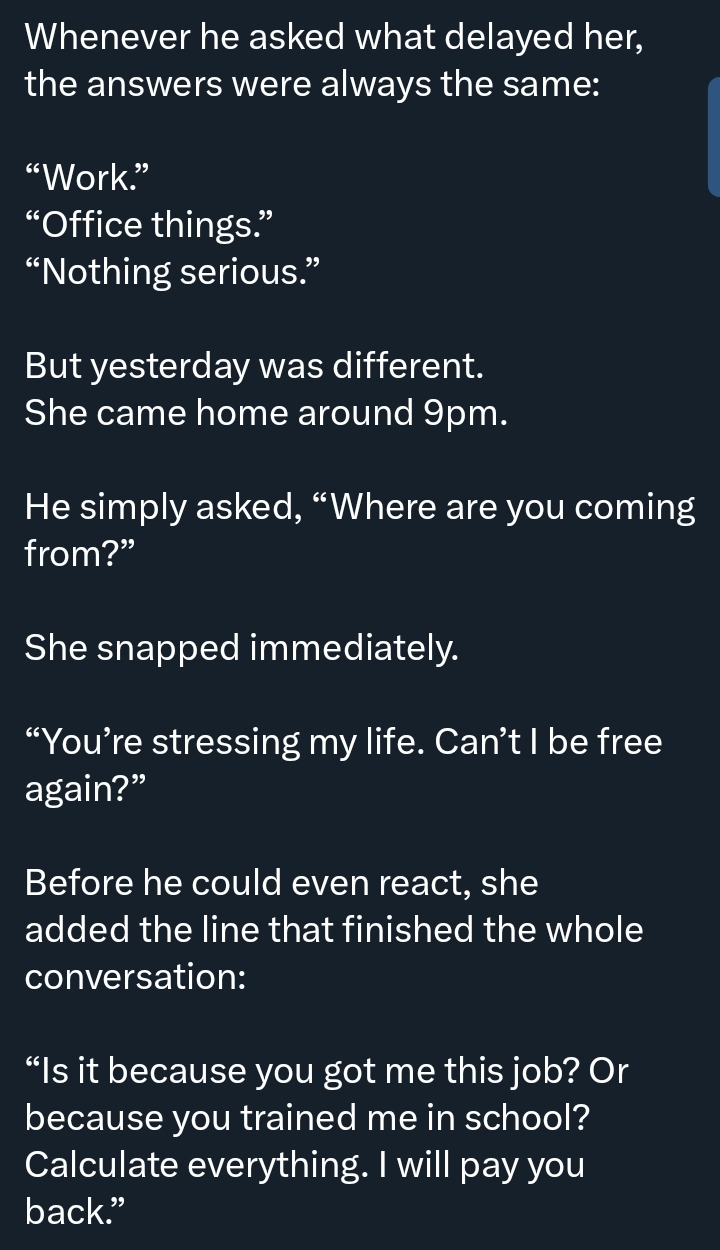Click the scroll handle on the right edge
The image size is (720, 1250).
click(x=713, y=137)
